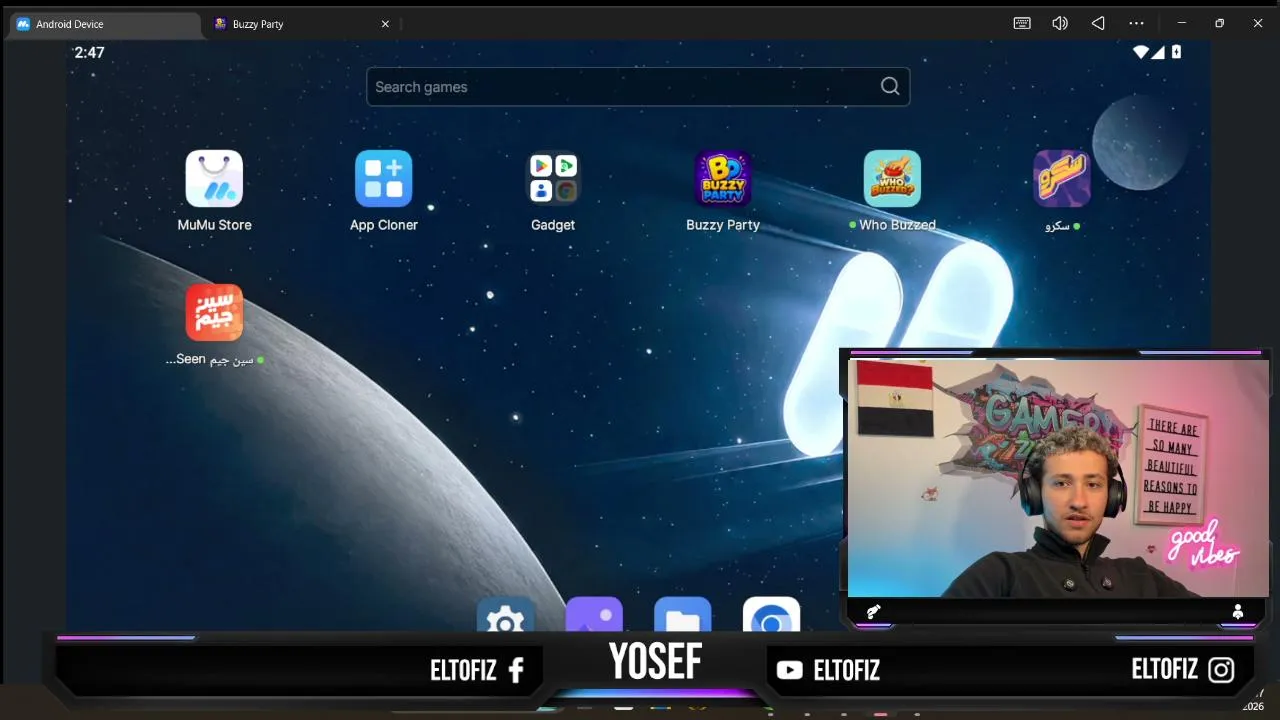Open the red سين جيم app icon
The height and width of the screenshot is (720, 1280).
click(x=214, y=313)
